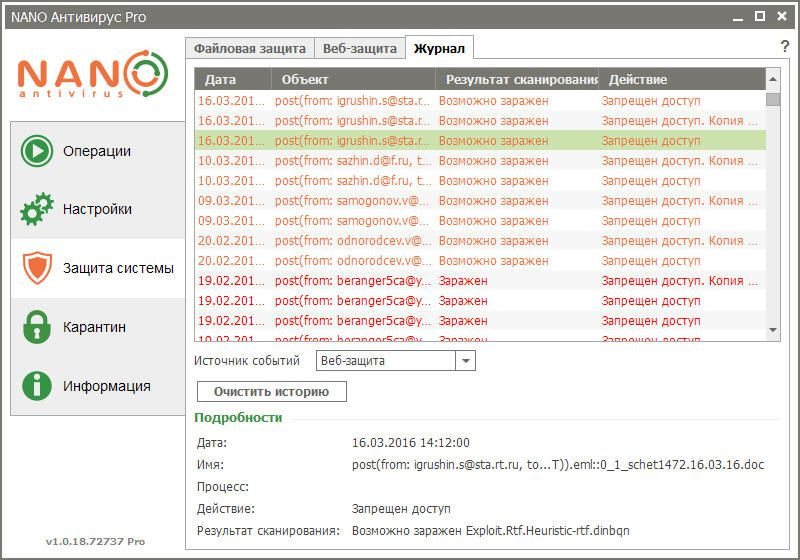This screenshot has width=800, height=560.
Task: Sort log by the Дата column header
Action: [x=233, y=80]
